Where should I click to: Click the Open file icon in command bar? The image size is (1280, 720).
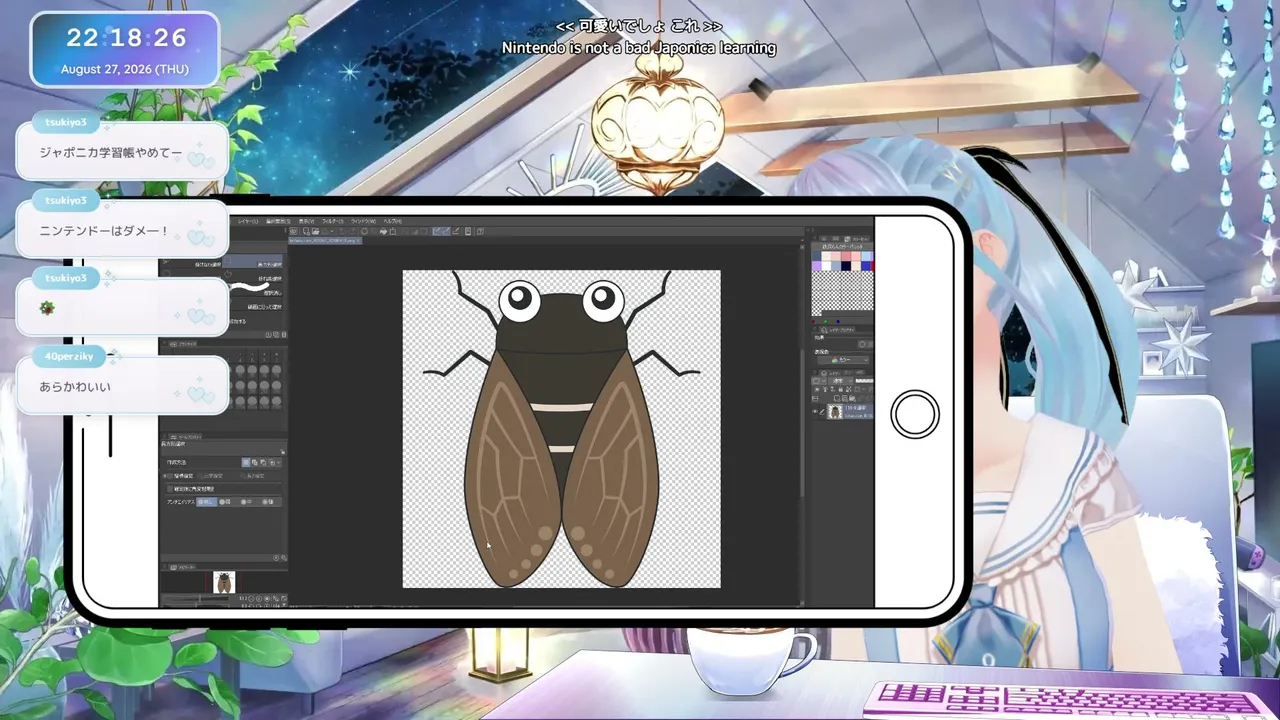(315, 231)
